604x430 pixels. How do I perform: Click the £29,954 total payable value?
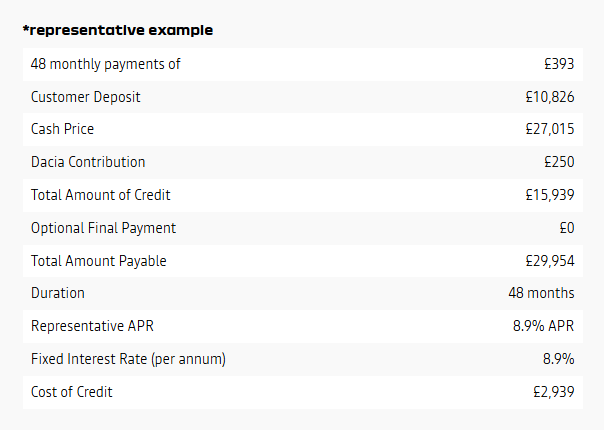click(x=550, y=261)
